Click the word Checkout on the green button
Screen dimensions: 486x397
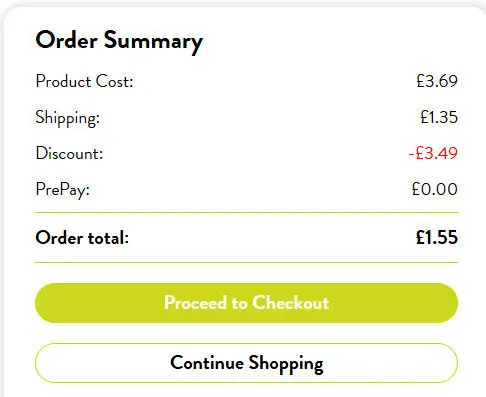coord(291,303)
